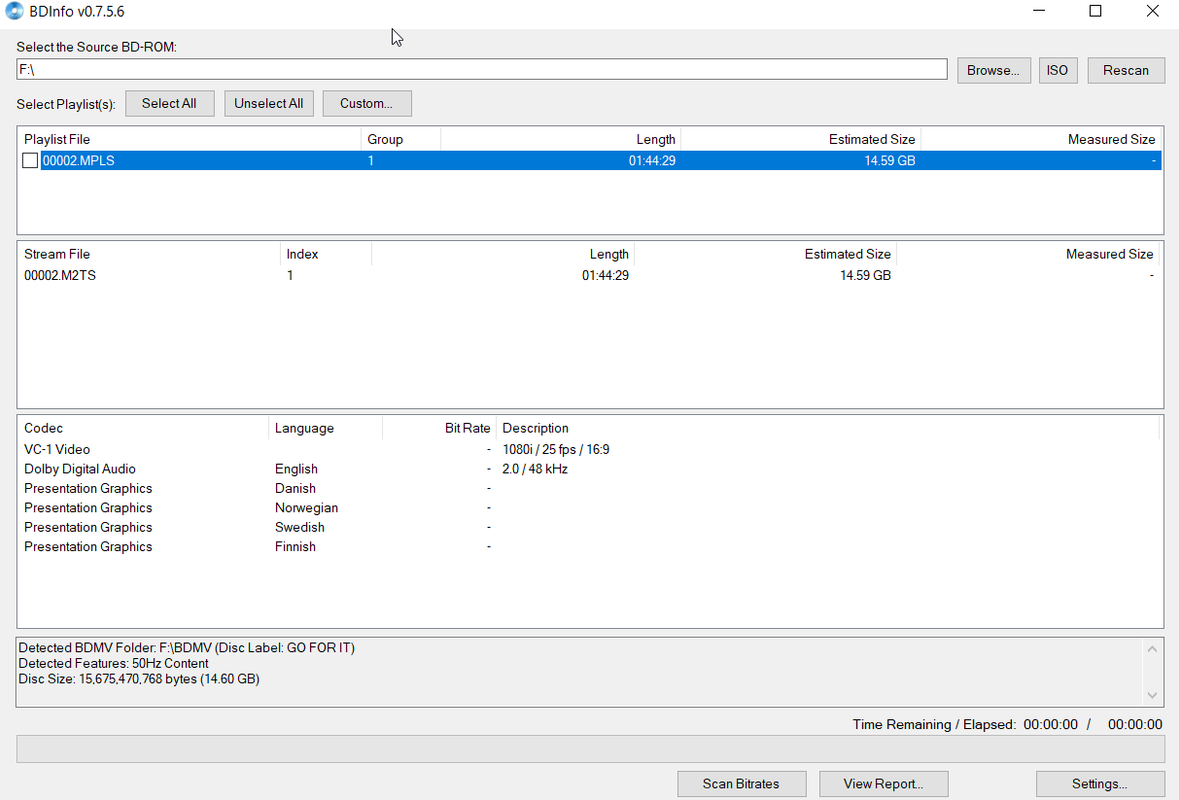Image resolution: width=1179 pixels, height=800 pixels.
Task: Focus the source BD-ROM path field
Action: tap(481, 69)
